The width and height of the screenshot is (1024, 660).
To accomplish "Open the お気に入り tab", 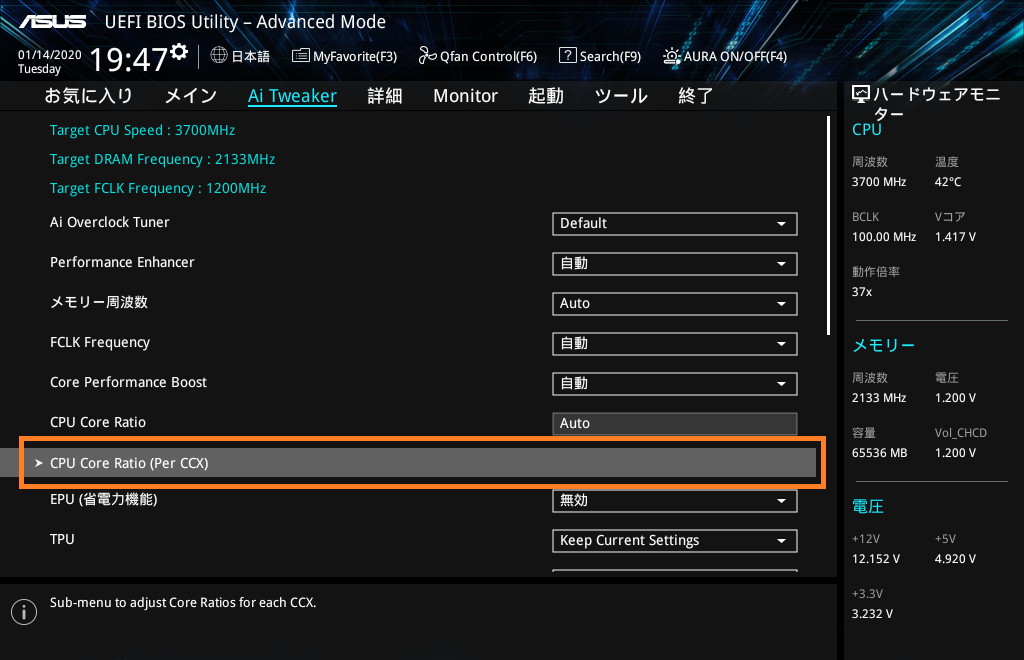I will pos(89,96).
